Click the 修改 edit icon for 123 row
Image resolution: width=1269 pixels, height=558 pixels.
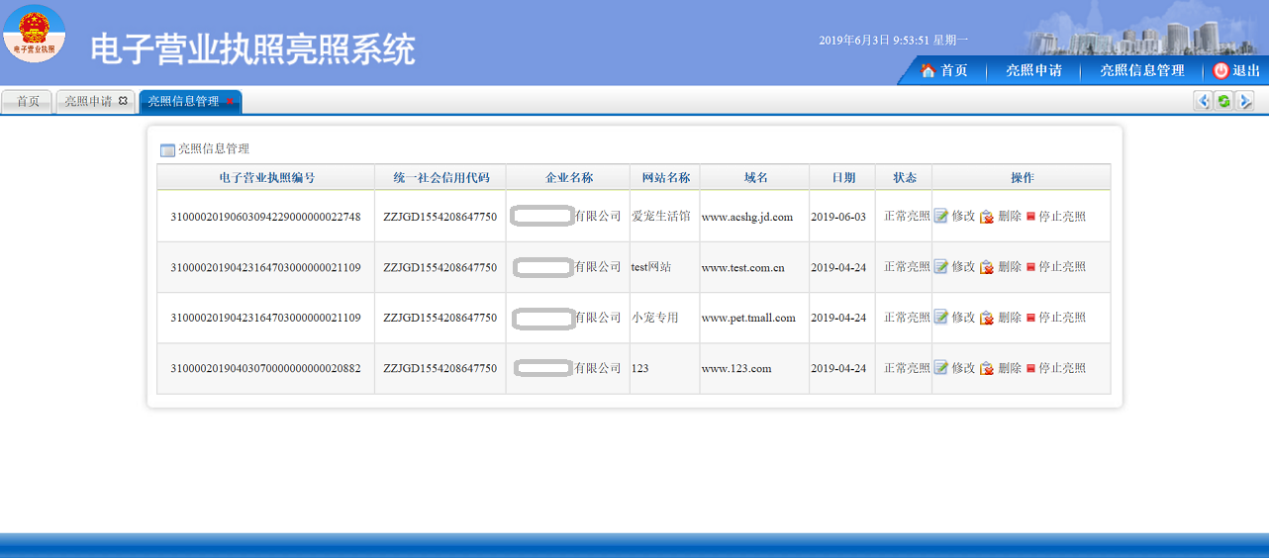coord(941,368)
